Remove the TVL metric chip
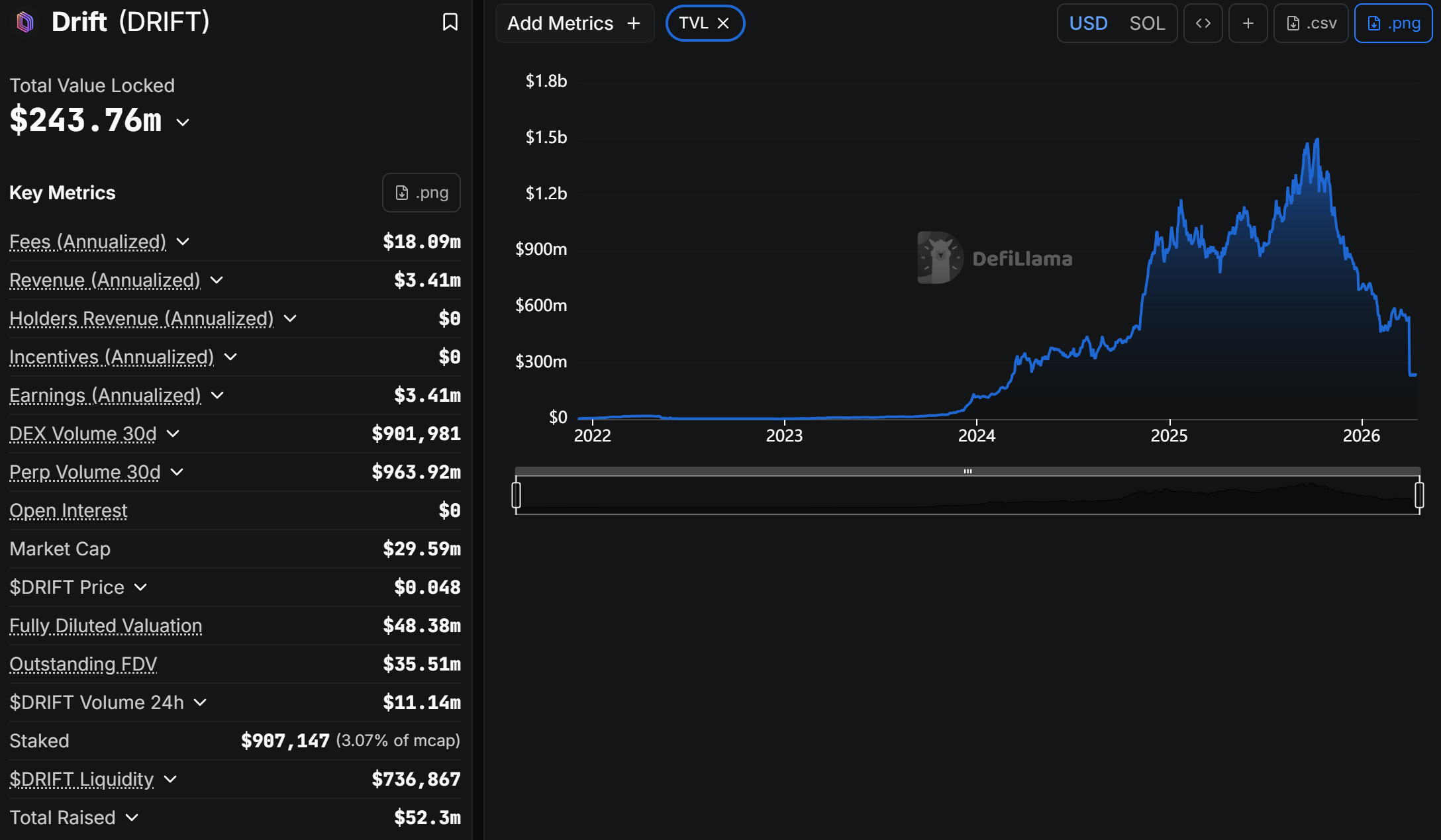The image size is (1441, 840). 724,23
